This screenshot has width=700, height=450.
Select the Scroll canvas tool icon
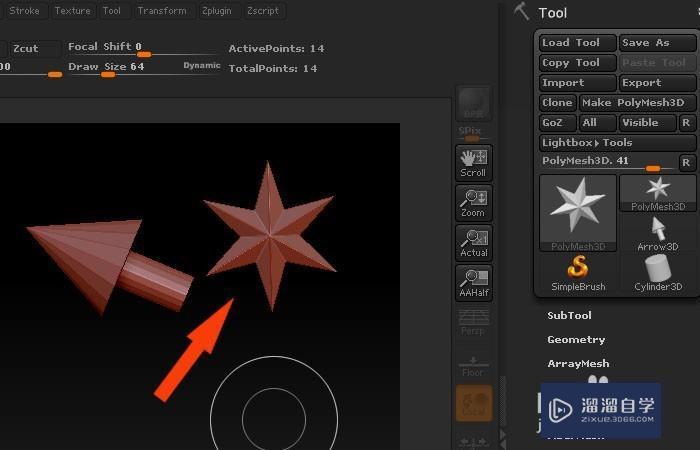point(474,163)
